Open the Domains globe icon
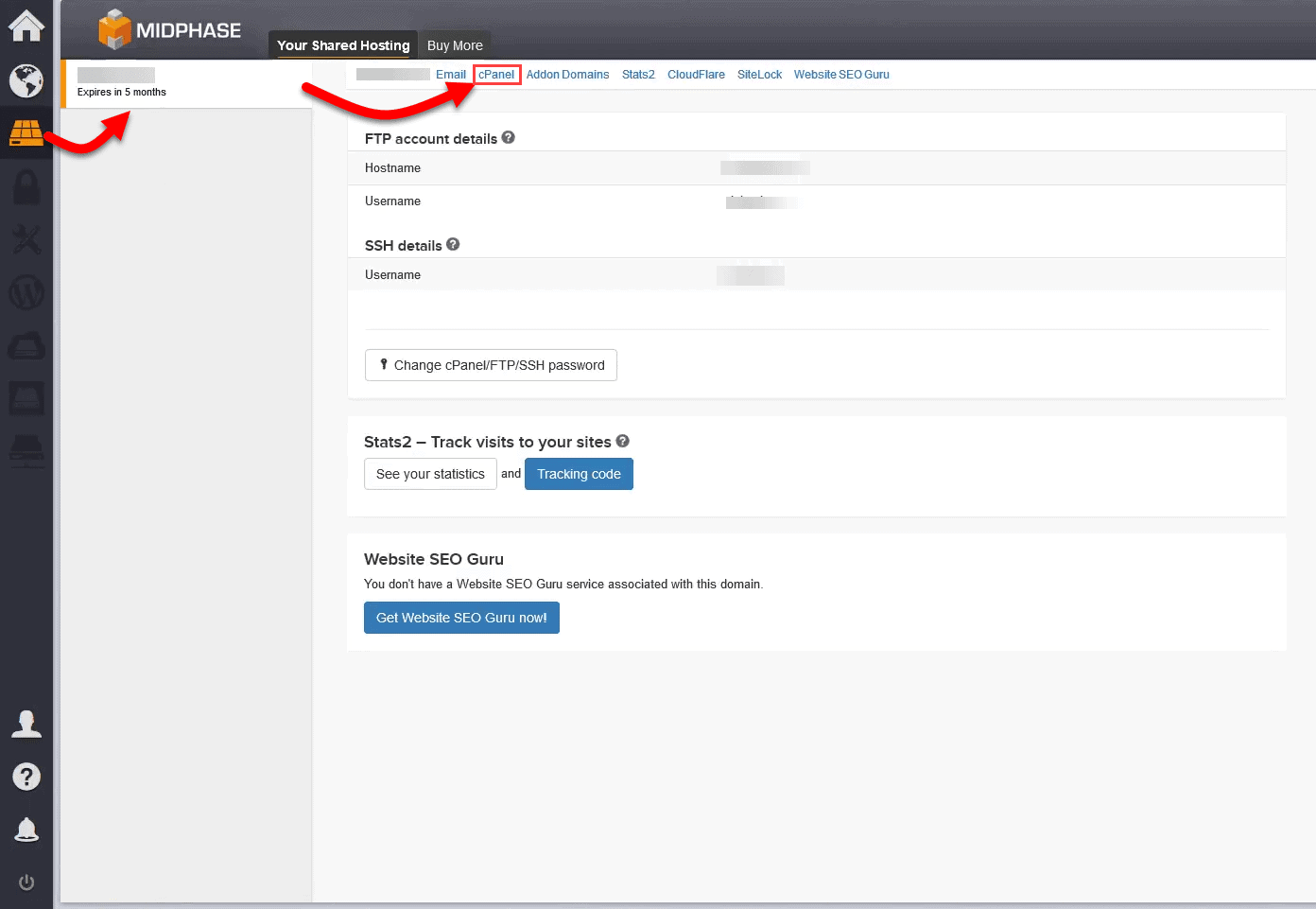Image resolution: width=1316 pixels, height=909 pixels. click(26, 80)
